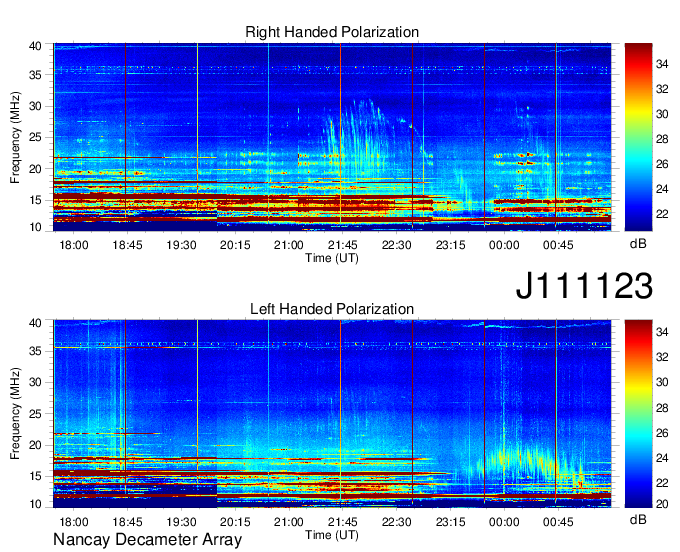Click the 40 MHz frequency tick of Right Handed plot
The width and height of the screenshot is (680, 552).
[35, 46]
